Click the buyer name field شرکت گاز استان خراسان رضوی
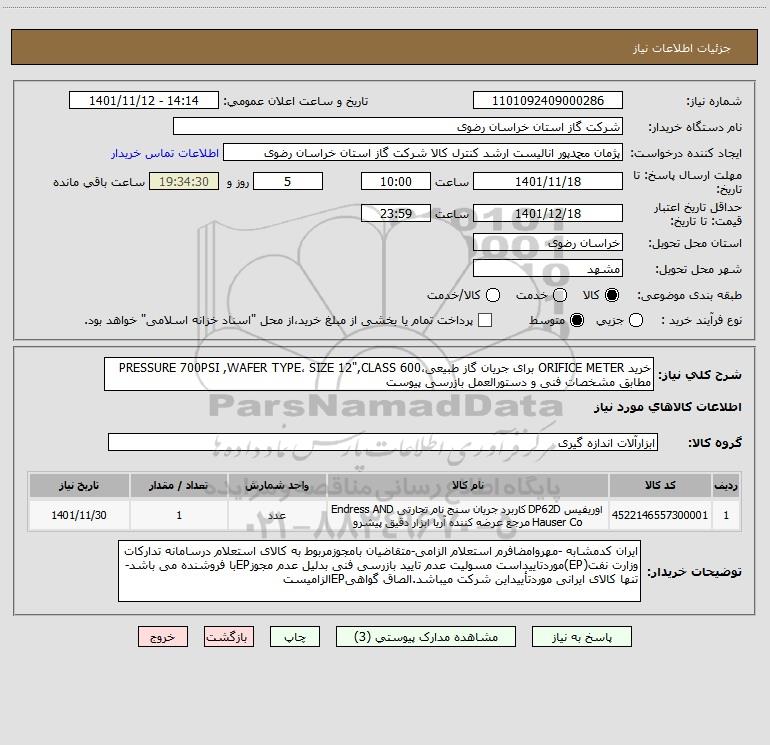 tap(398, 126)
